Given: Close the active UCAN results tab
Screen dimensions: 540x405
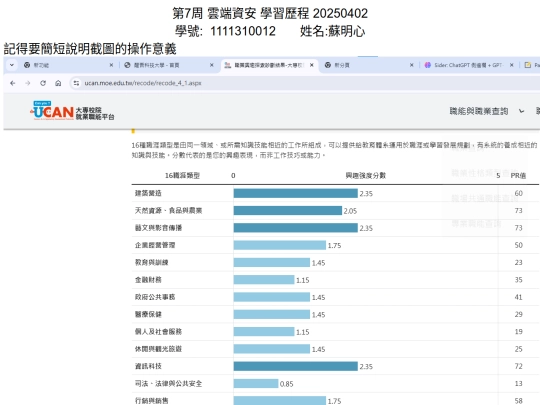Looking at the screenshot, I should point(312,65).
